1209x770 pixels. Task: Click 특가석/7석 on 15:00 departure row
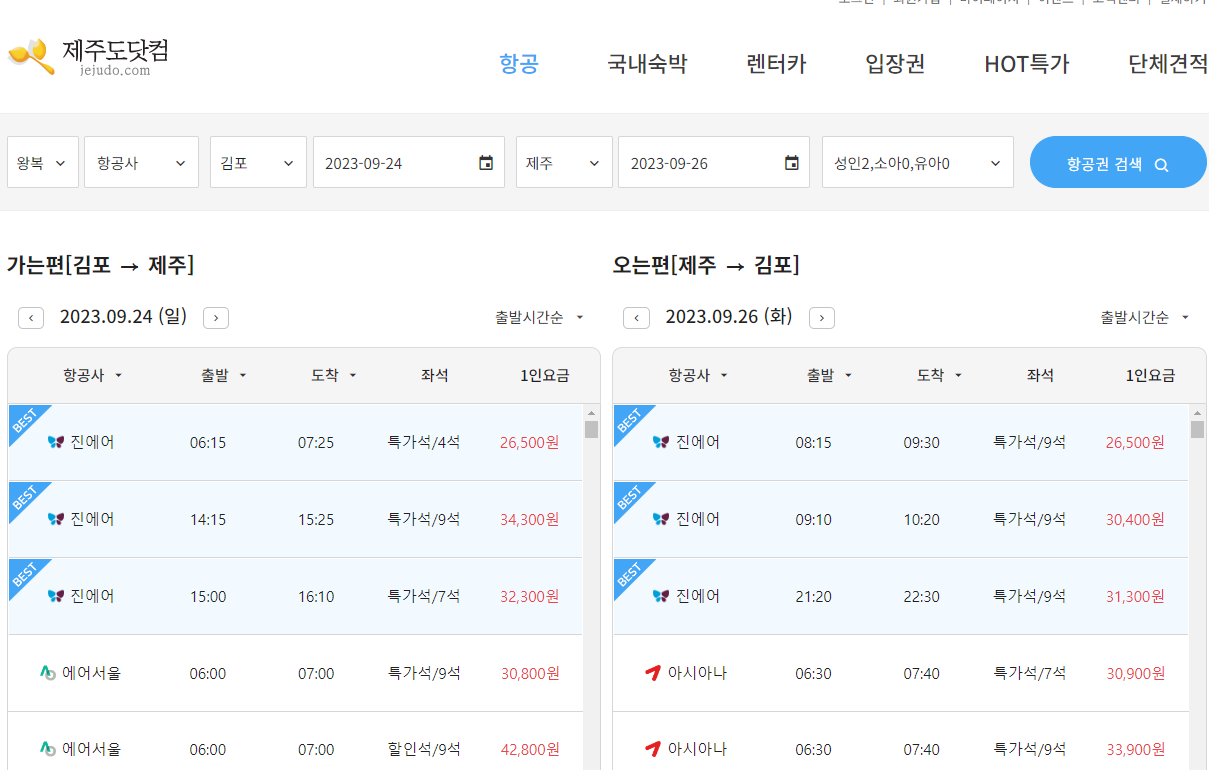(424, 596)
